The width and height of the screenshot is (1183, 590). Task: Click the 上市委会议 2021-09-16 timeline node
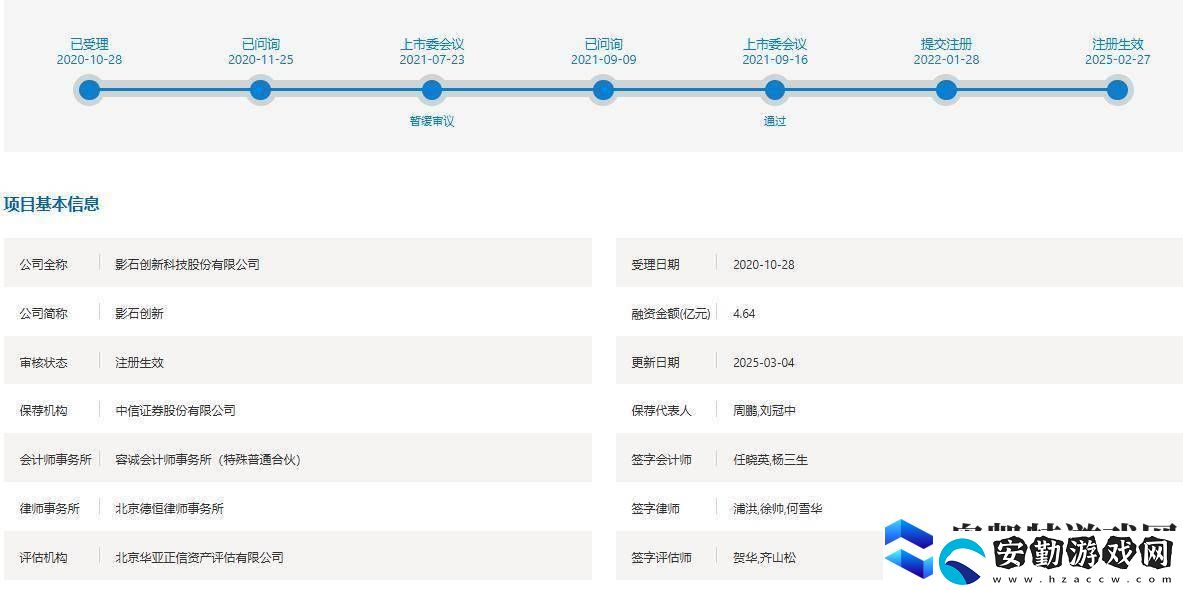pyautogui.click(x=775, y=91)
